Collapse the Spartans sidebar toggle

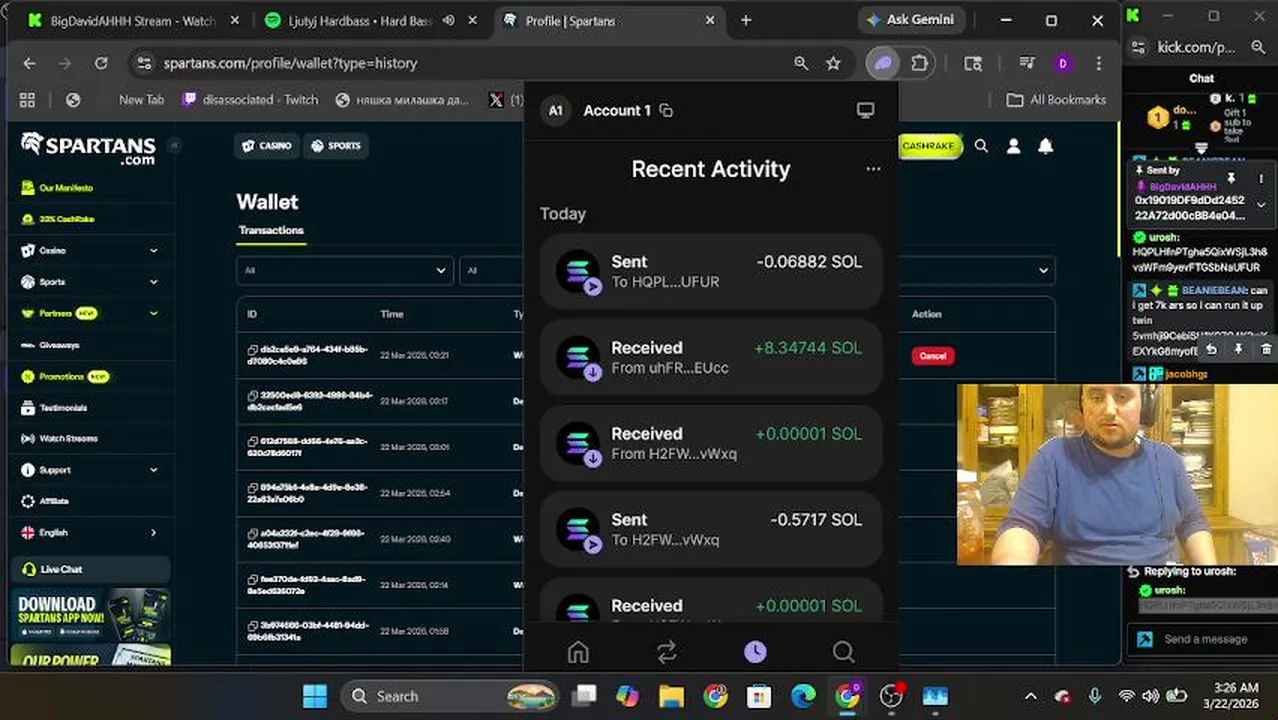coord(174,145)
